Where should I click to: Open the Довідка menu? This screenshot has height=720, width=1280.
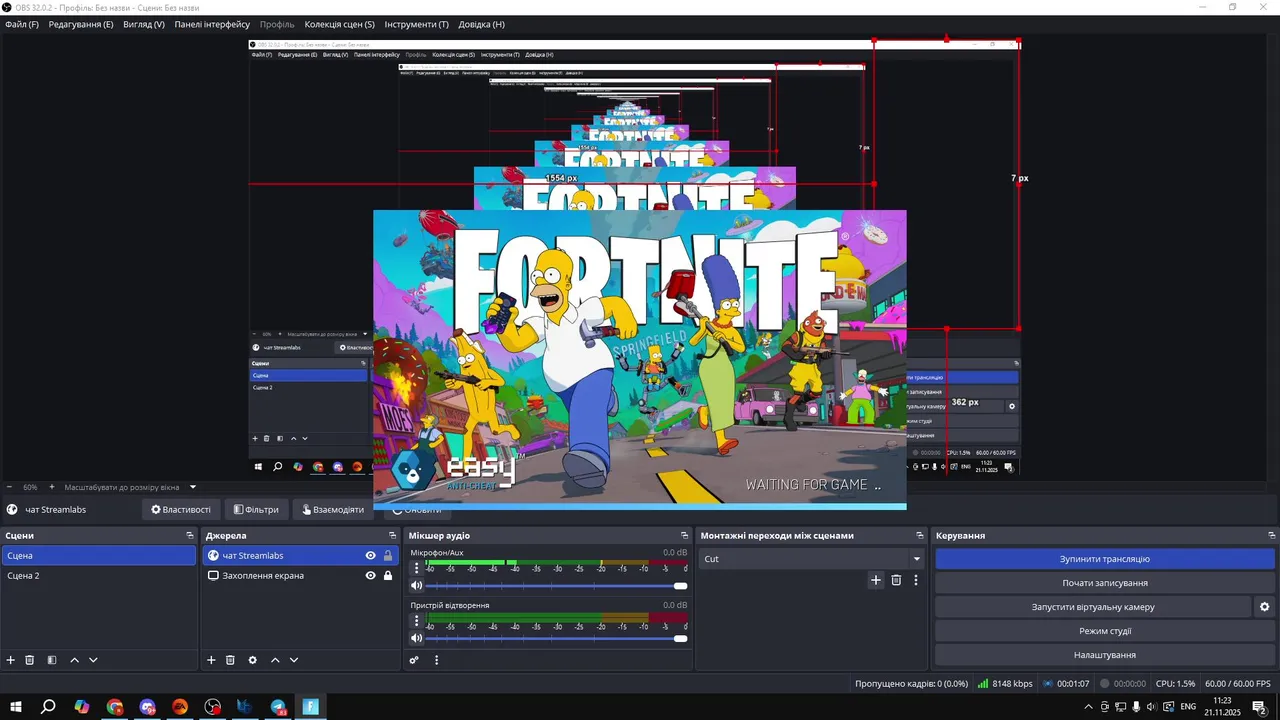tap(481, 24)
